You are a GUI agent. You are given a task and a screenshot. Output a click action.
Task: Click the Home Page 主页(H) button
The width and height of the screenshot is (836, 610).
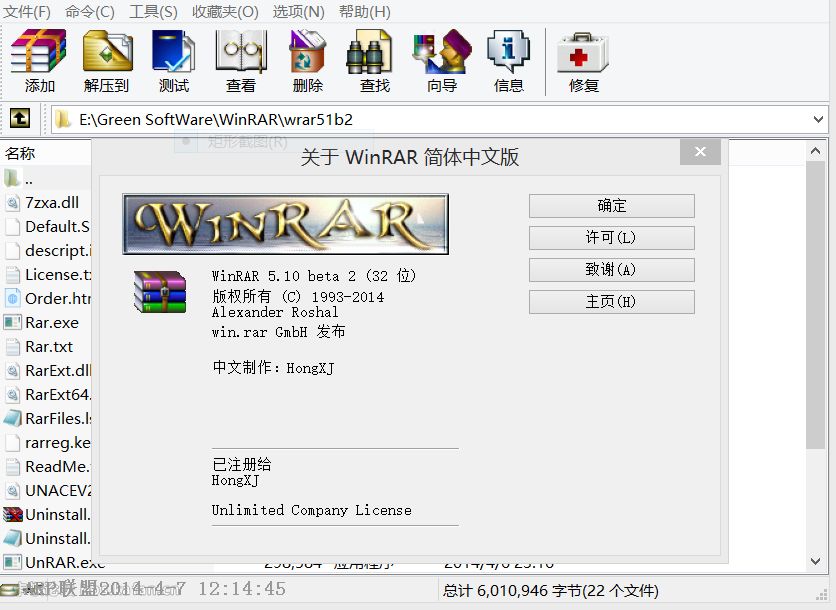point(612,302)
